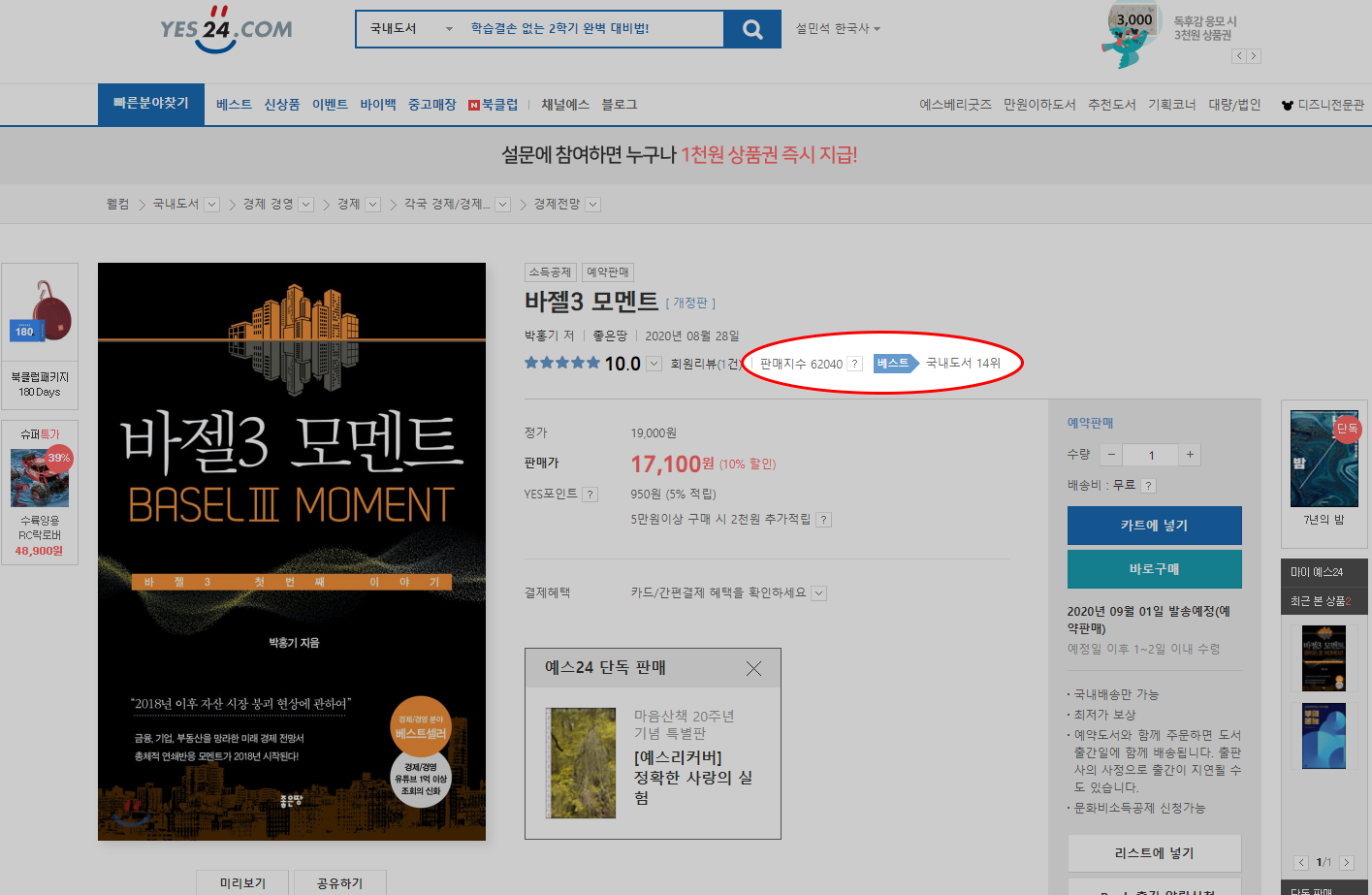The height and width of the screenshot is (895, 1372).
Task: Click the 국내도서 14위 bestseller rank
Action: (x=963, y=363)
